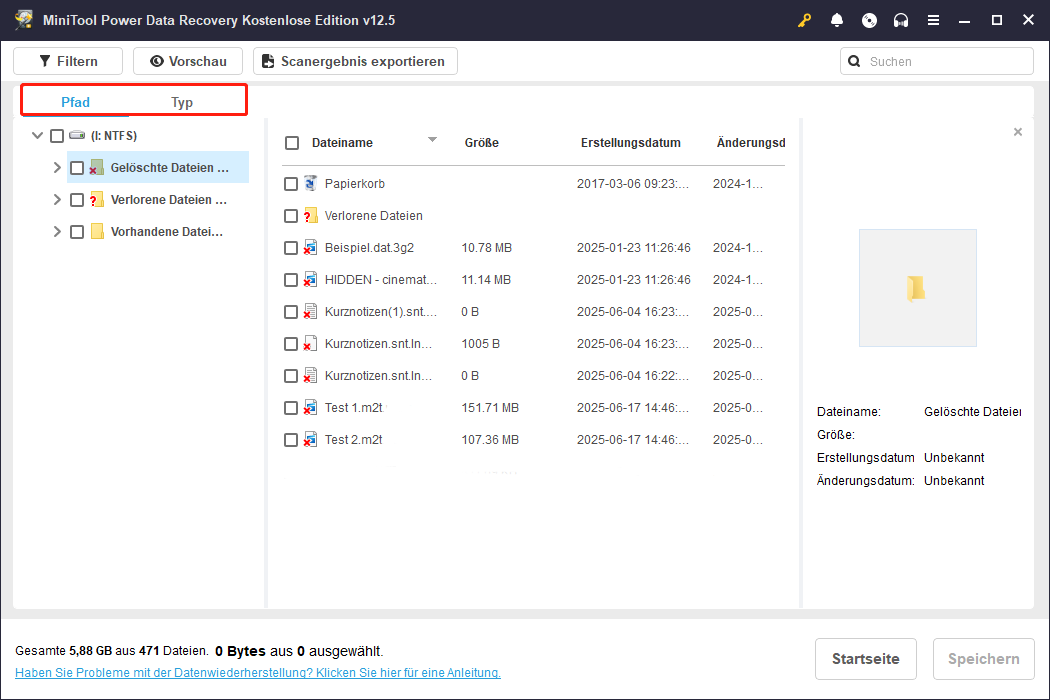Sort by the Größe column header
The width and height of the screenshot is (1050, 700).
[481, 143]
